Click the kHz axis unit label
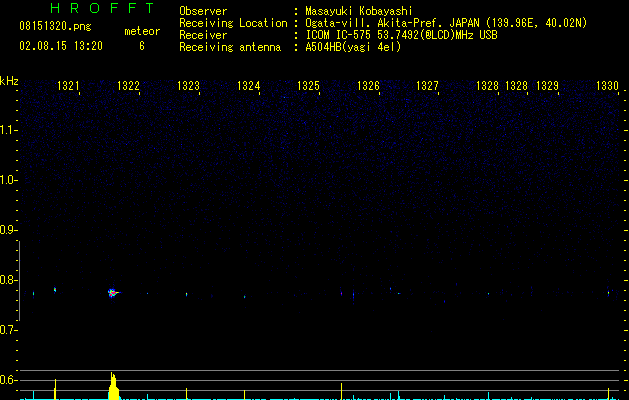 click(x=9, y=81)
